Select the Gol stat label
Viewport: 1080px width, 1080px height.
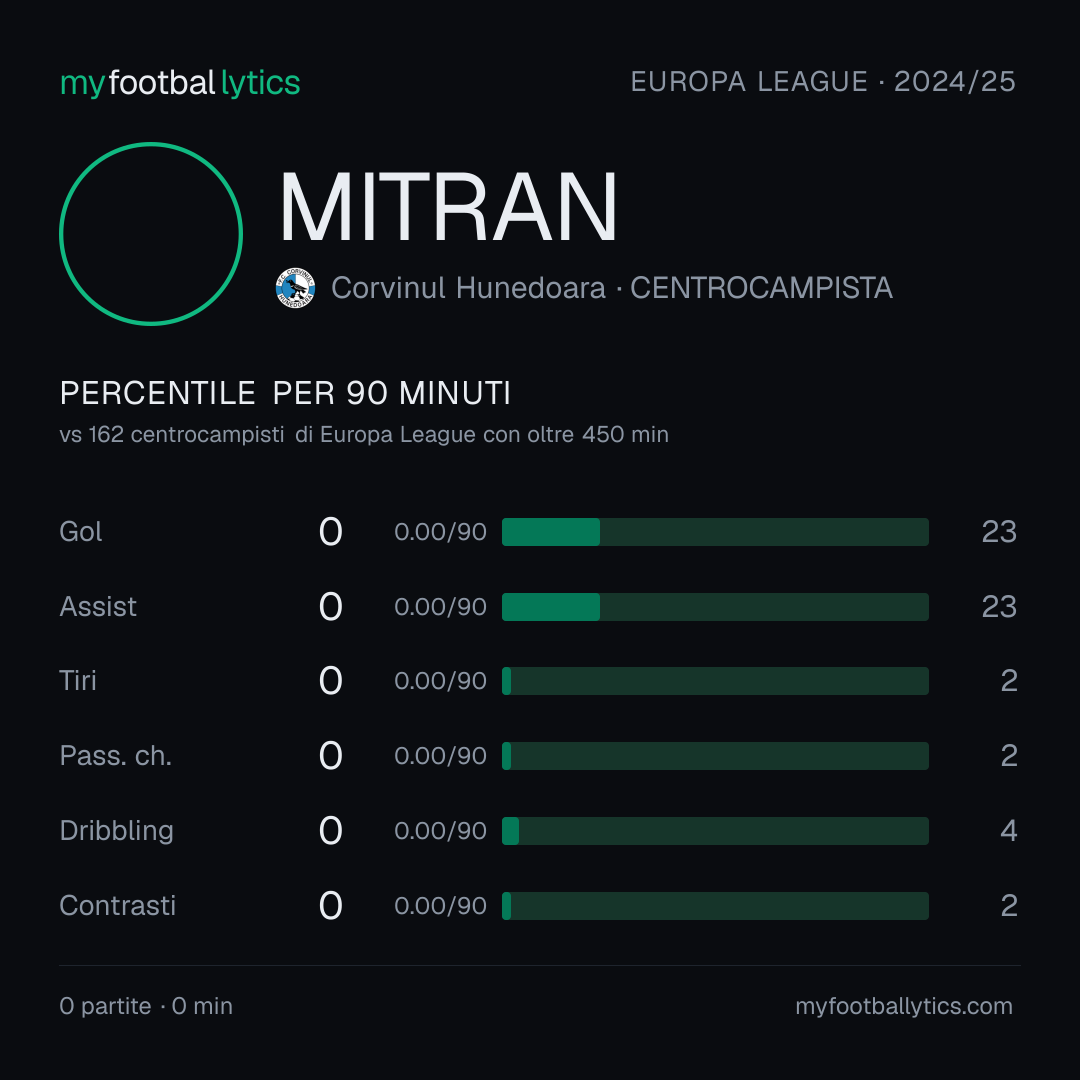coord(81,532)
